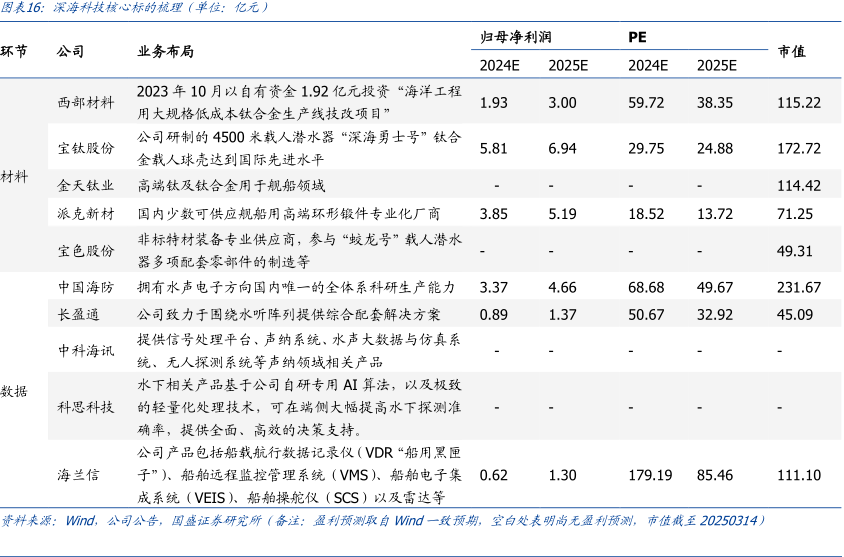Click net profit value 6.94
This screenshot has height=557, width=844.
click(562, 148)
